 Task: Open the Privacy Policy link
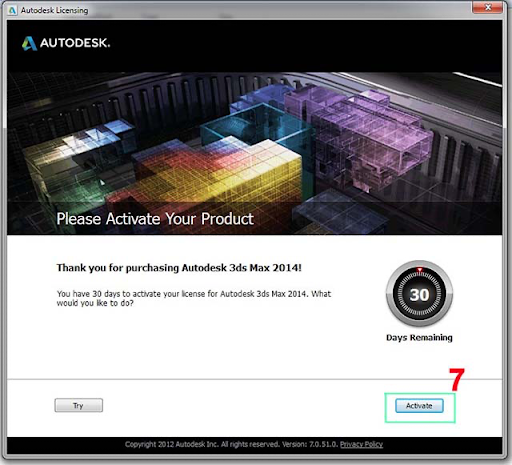361,444
